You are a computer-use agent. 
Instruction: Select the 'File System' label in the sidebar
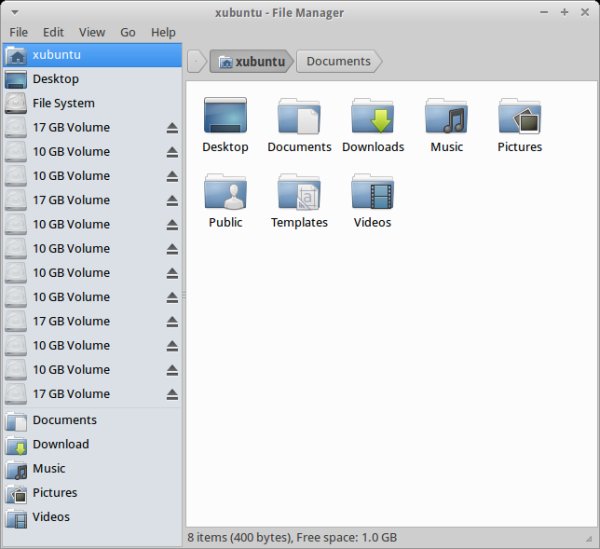pos(64,103)
